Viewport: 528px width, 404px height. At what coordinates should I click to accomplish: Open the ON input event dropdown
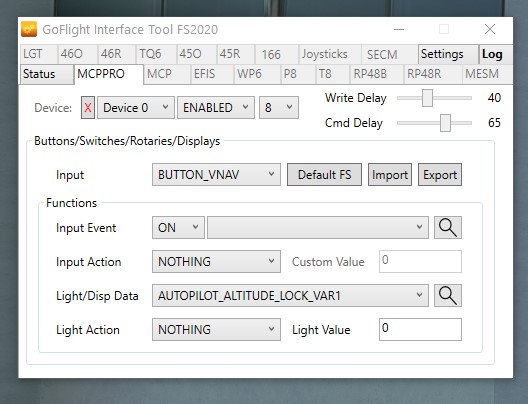178,228
